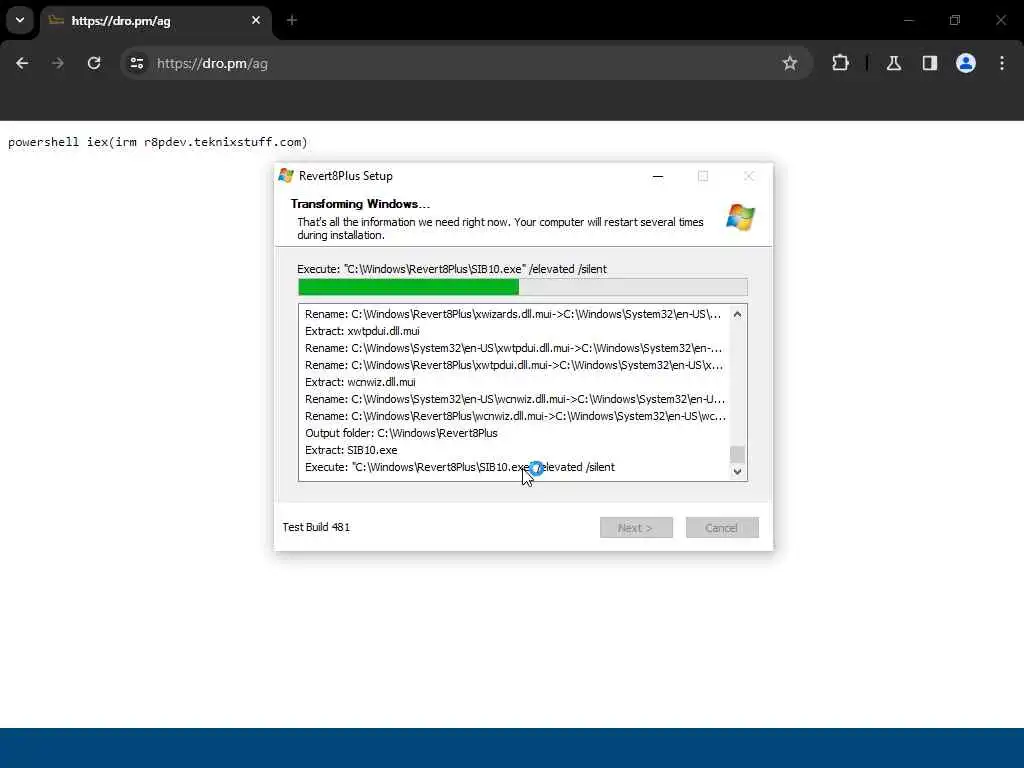
Task: Select 'Extract: wcnwiz.dll.mui' log line
Action: pos(360,382)
